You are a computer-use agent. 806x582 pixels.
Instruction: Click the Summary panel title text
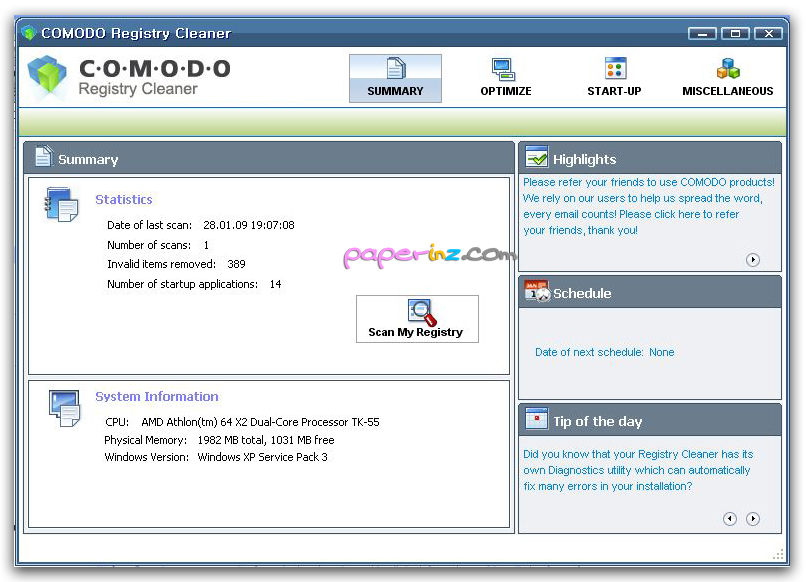point(88,160)
